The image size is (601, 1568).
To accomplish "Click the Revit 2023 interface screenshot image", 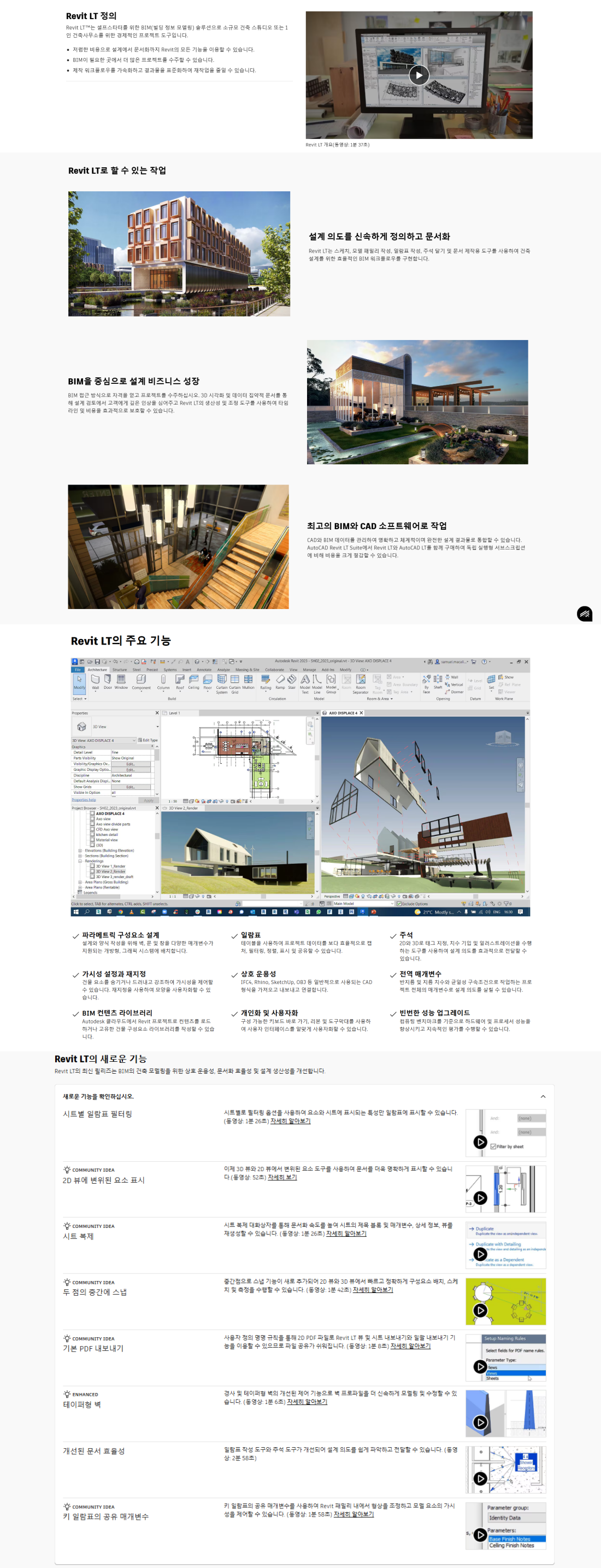I will coord(300,786).
